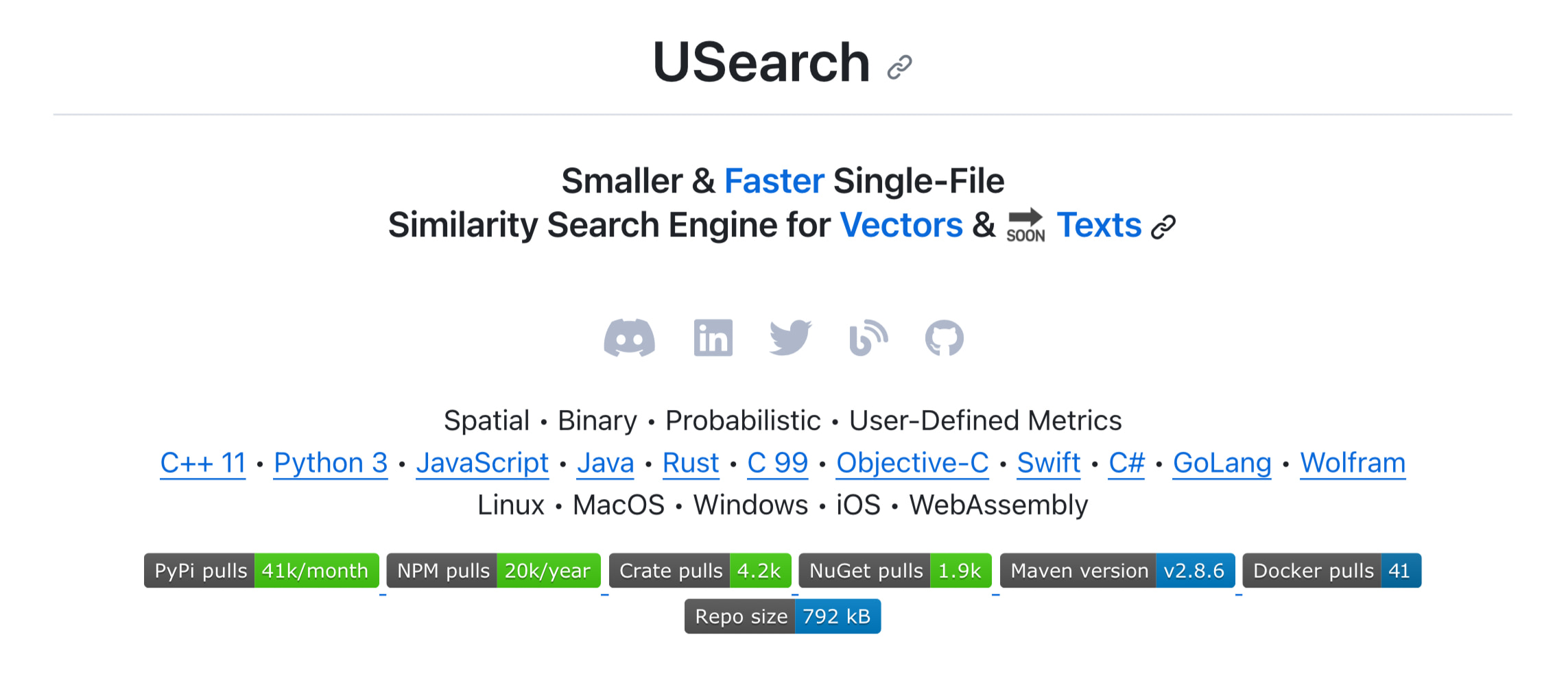Open the Rust link

tap(691, 463)
